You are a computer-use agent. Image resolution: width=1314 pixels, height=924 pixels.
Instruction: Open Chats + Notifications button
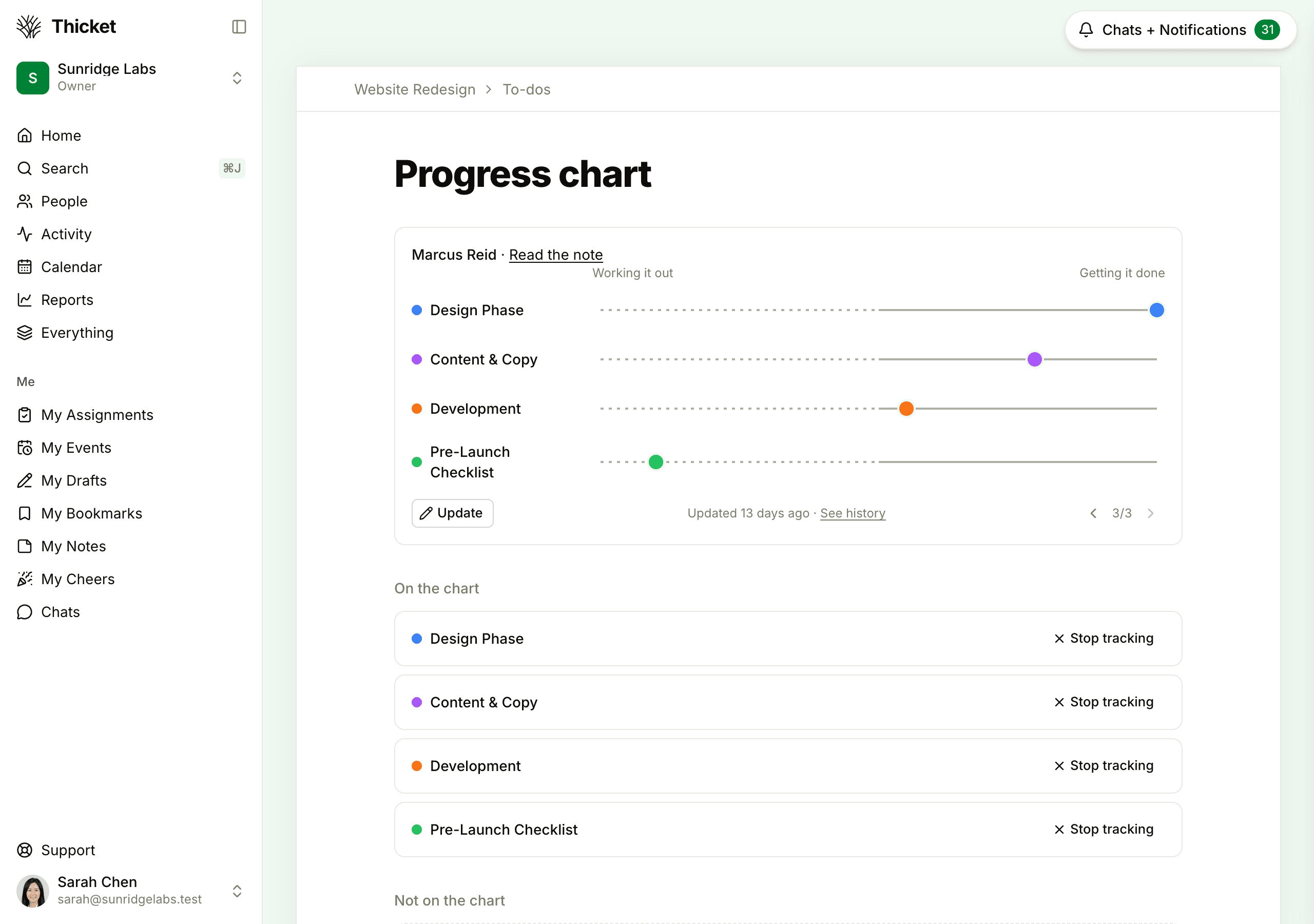coord(1180,30)
